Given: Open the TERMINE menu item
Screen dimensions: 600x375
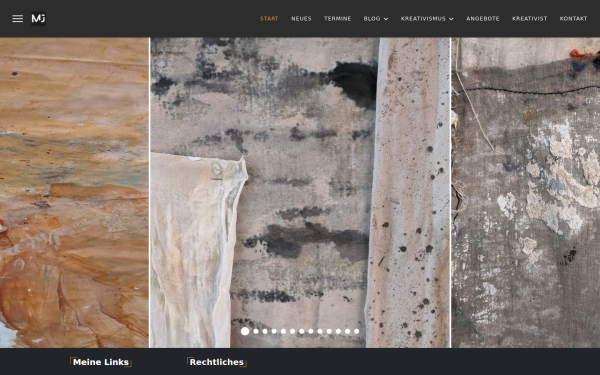Looking at the screenshot, I should (x=338, y=19).
